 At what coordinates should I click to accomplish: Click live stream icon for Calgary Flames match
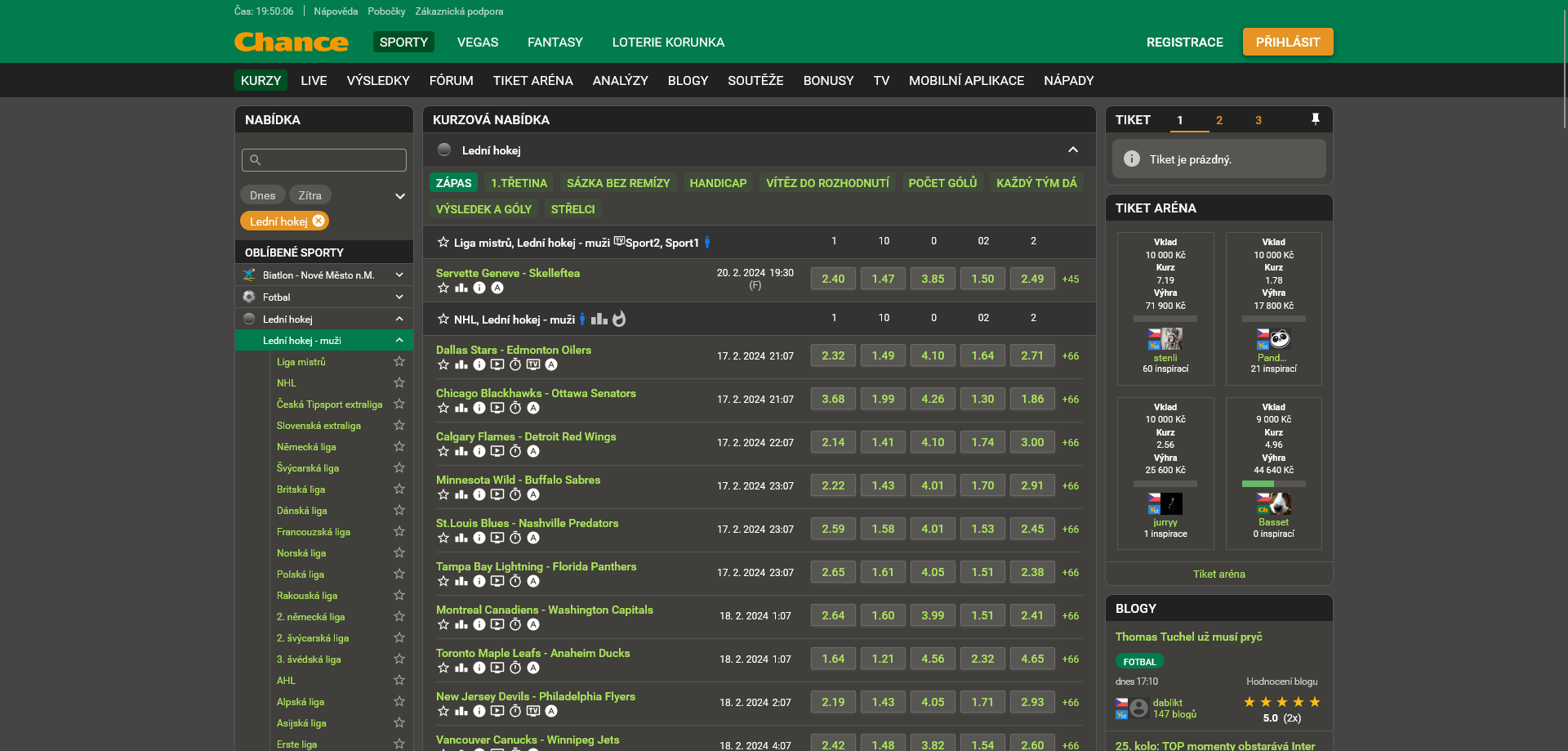497,451
